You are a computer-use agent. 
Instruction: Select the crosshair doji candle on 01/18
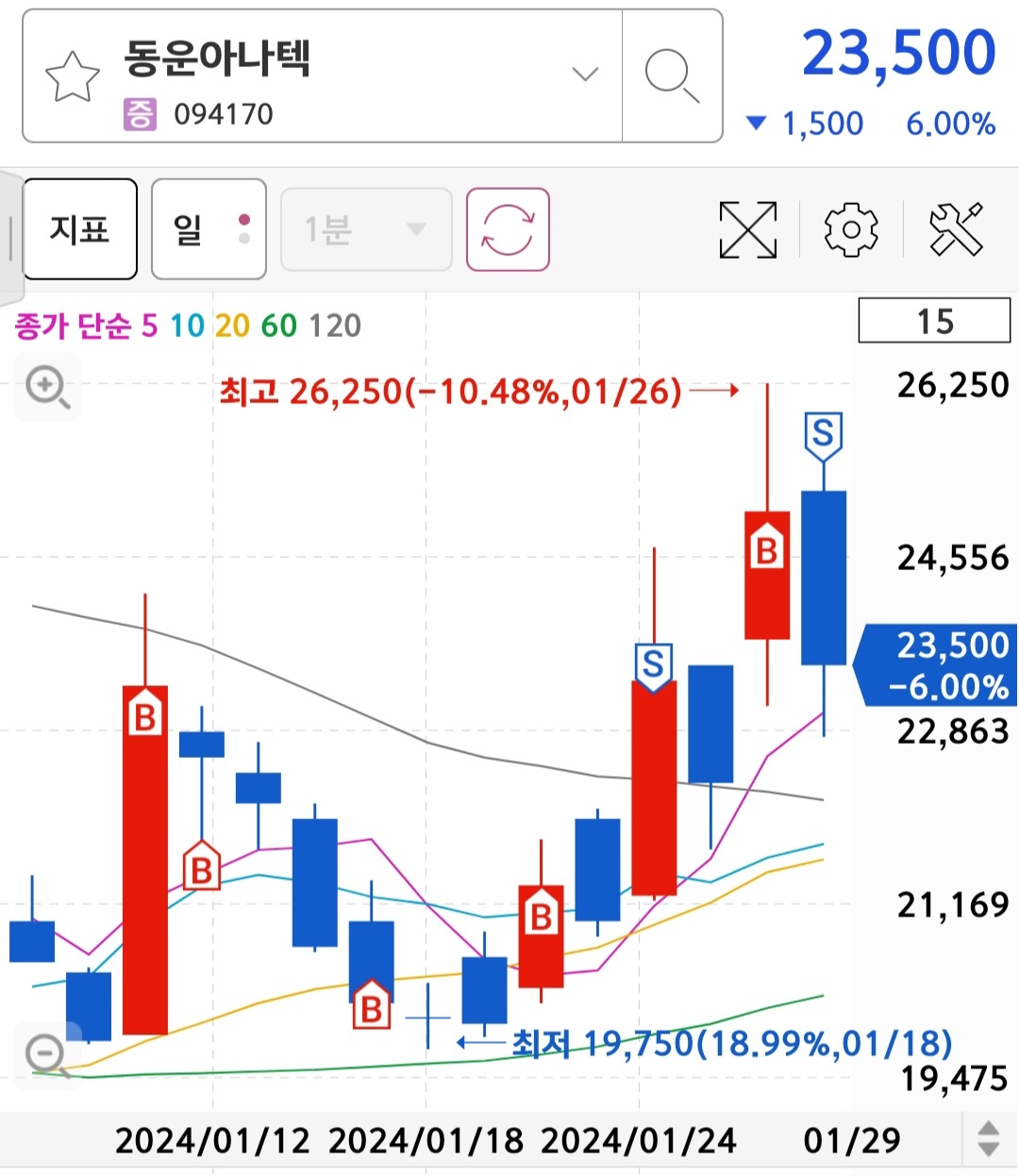[427, 1016]
